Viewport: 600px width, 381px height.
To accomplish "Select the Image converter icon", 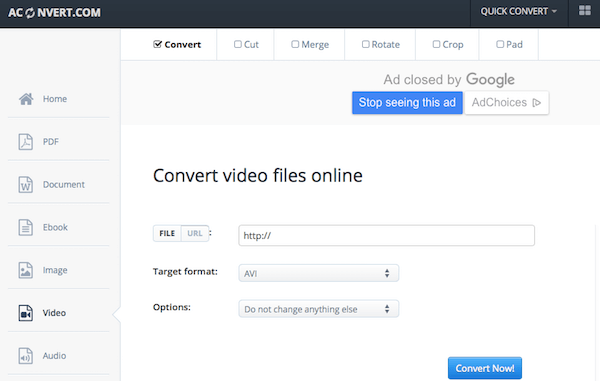I will (x=26, y=270).
